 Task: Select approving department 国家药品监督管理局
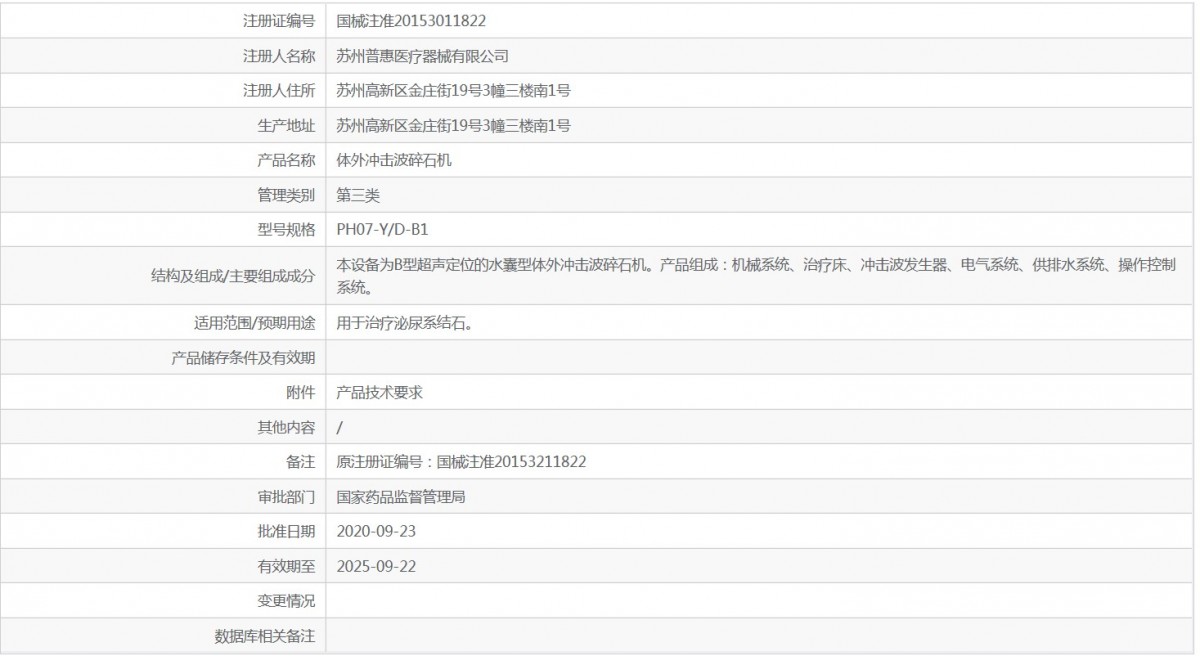point(401,497)
